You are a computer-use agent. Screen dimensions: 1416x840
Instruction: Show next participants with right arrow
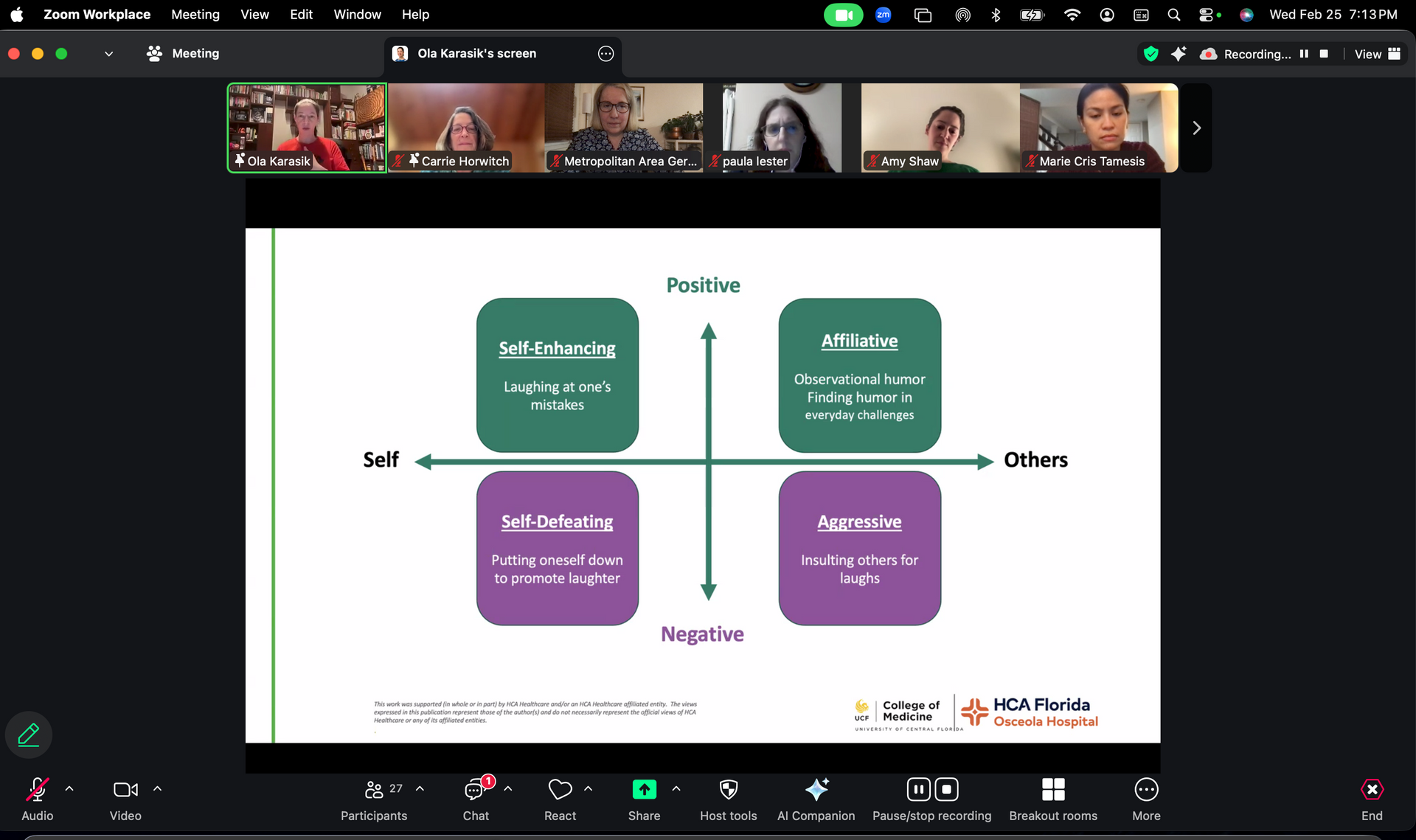[x=1196, y=128]
